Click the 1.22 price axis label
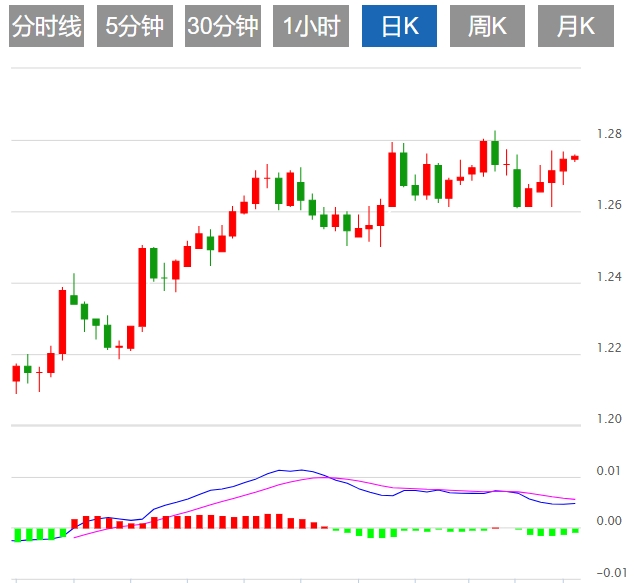Screen dimensions: 634x583 tap(609, 348)
